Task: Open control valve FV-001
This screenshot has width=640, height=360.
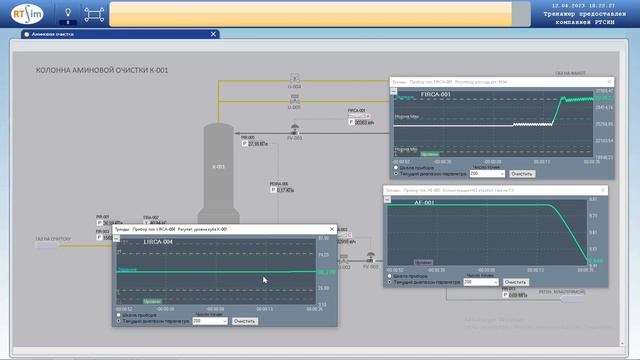Action: click(x=294, y=129)
